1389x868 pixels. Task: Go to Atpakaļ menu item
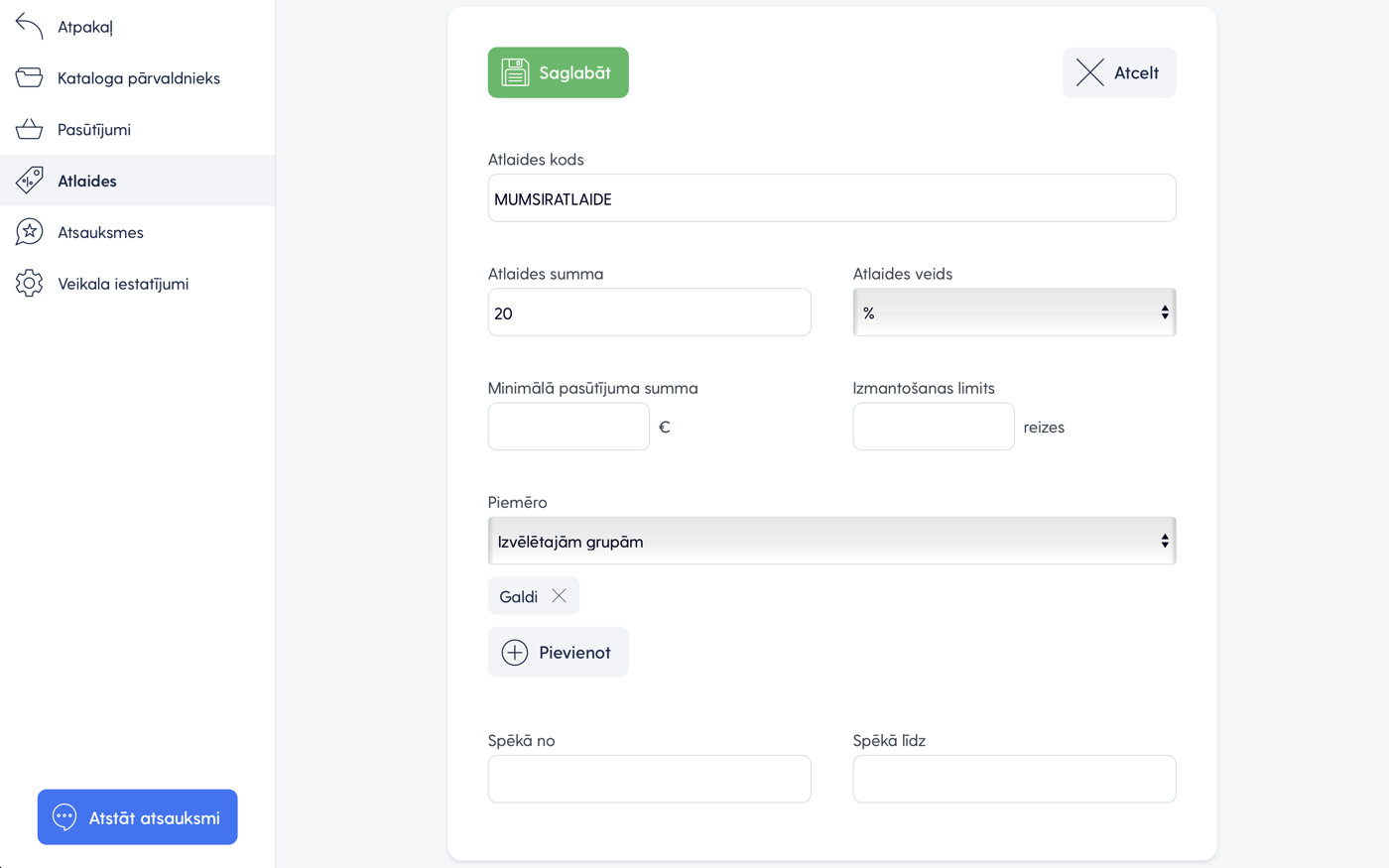(x=137, y=26)
